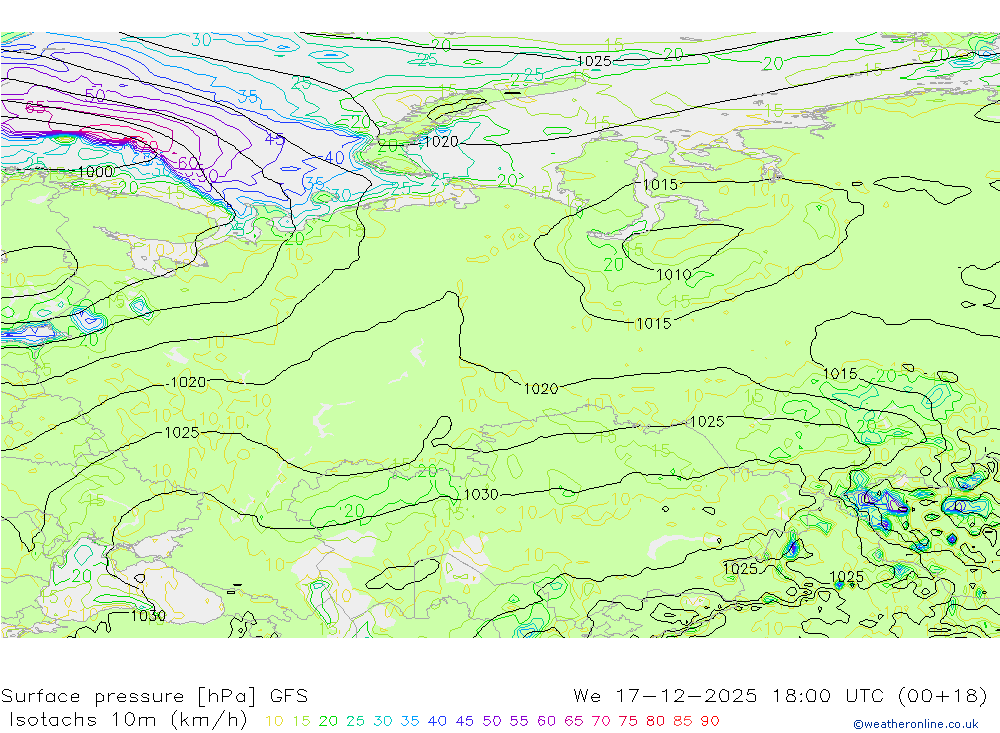Select the light blue 35 value in the legend
The width and height of the screenshot is (1000, 733).
click(410, 722)
